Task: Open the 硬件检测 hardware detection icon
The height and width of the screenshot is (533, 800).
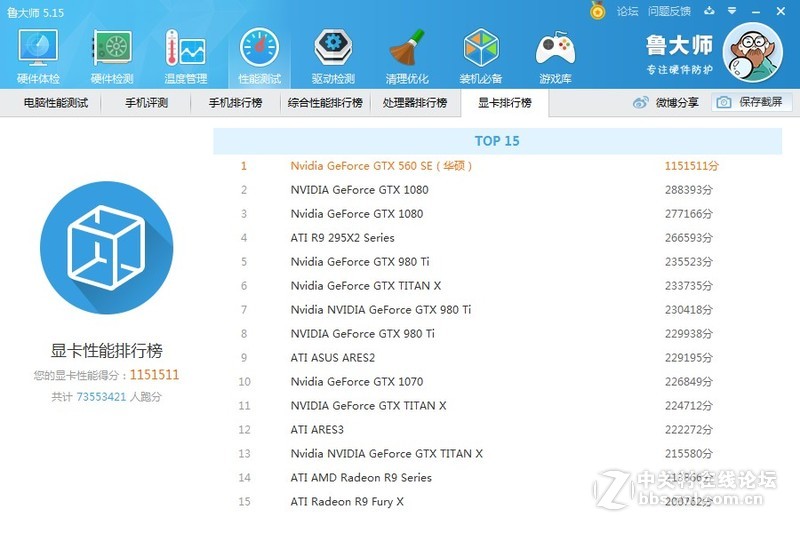Action: tap(112, 56)
